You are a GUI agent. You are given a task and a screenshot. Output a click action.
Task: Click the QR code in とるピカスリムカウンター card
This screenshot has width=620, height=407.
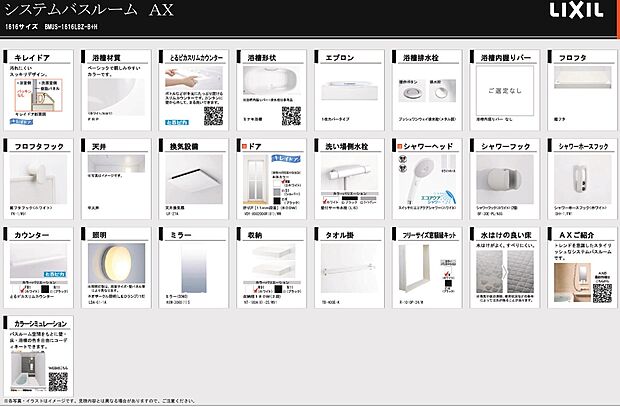click(214, 114)
